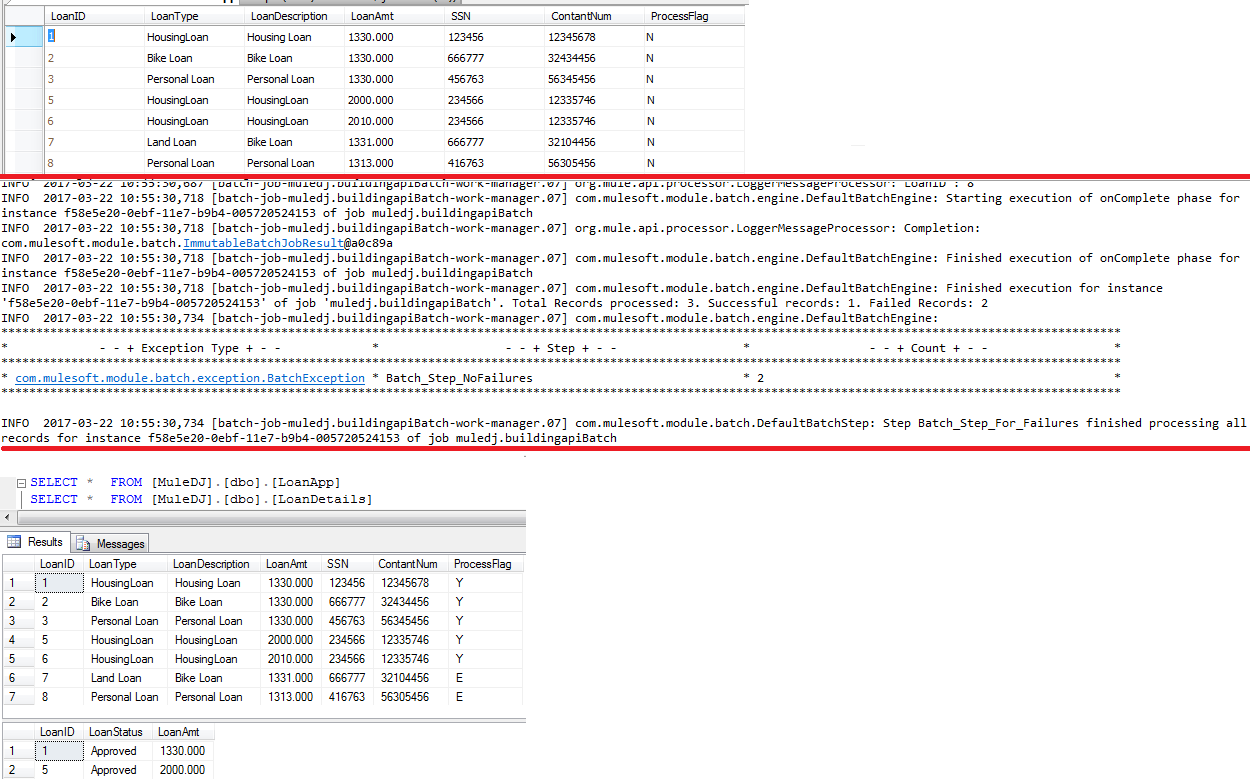Viewport: 1250px width, 779px height.
Task: Click the select-all corner box of the top grid
Action: pos(24,15)
